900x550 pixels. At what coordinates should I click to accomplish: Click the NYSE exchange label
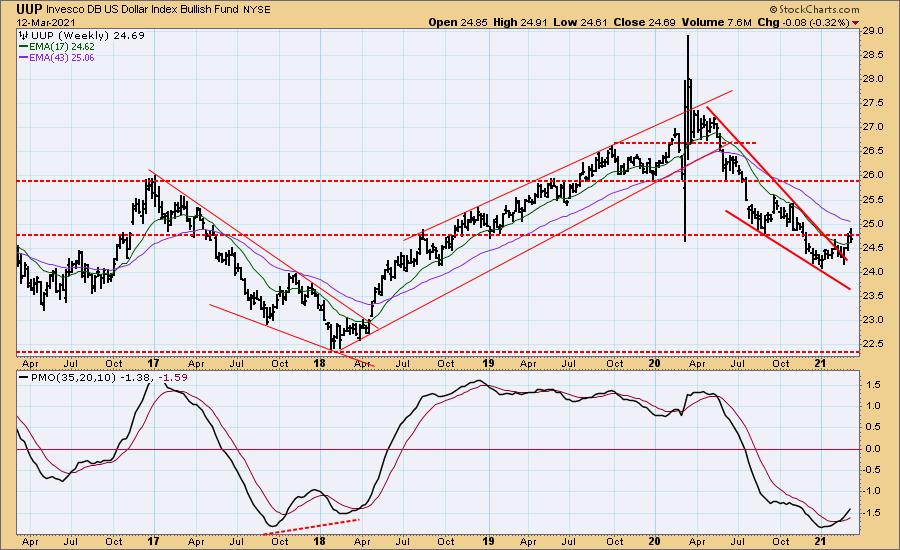(x=256, y=10)
